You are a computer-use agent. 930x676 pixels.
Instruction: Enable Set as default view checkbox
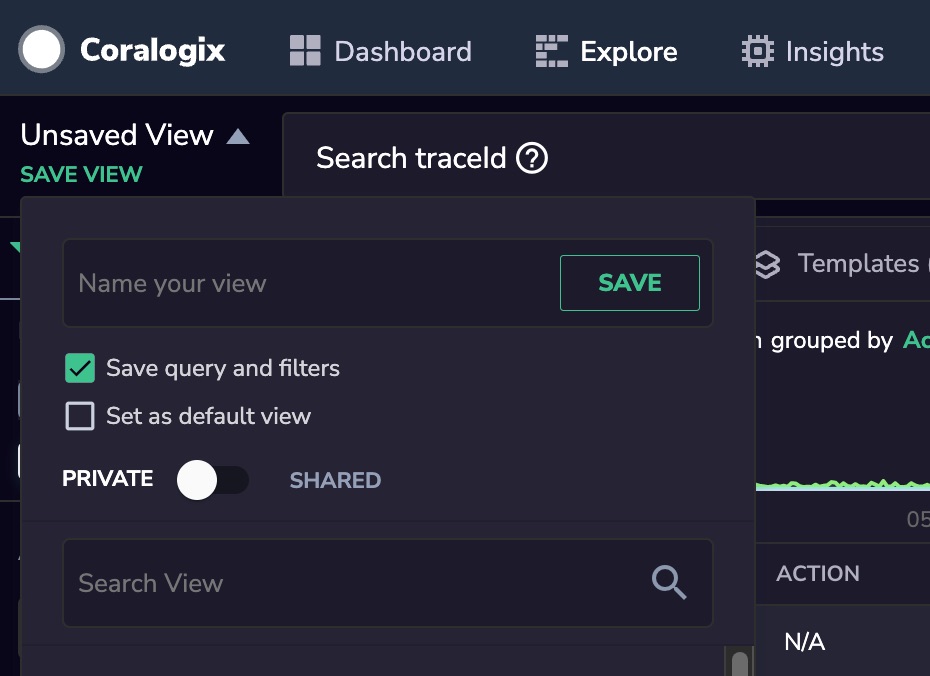click(80, 416)
